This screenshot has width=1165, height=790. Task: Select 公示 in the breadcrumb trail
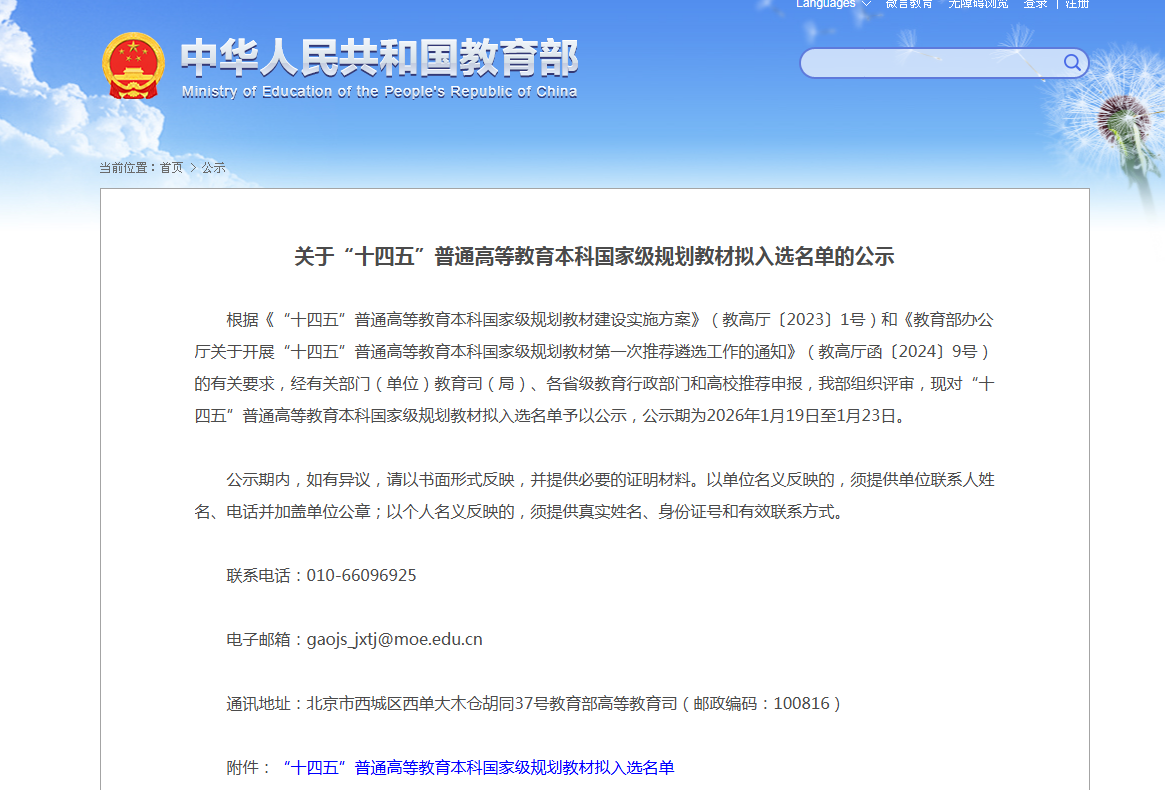coord(214,168)
